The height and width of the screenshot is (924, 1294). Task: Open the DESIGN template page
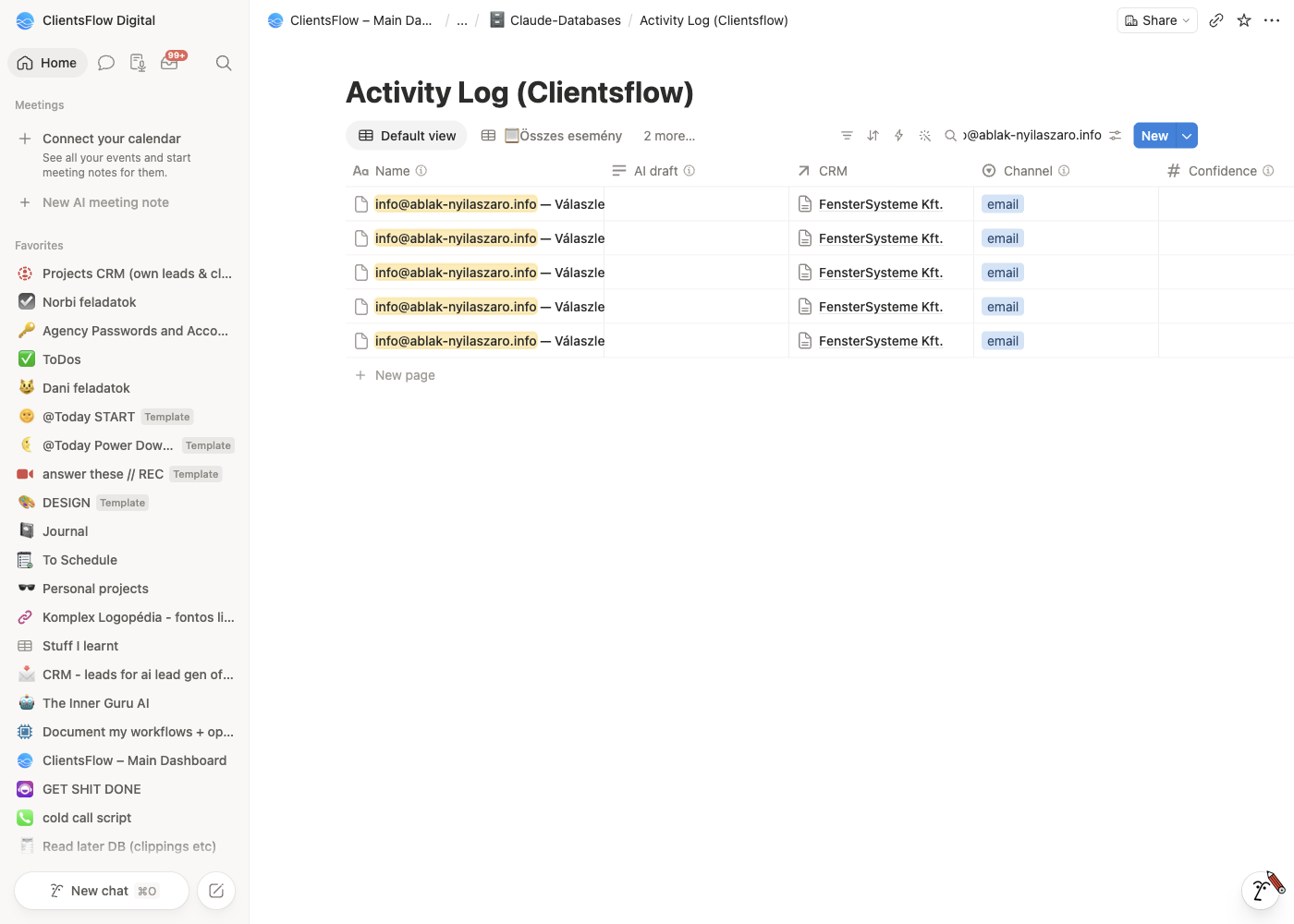[x=125, y=503]
